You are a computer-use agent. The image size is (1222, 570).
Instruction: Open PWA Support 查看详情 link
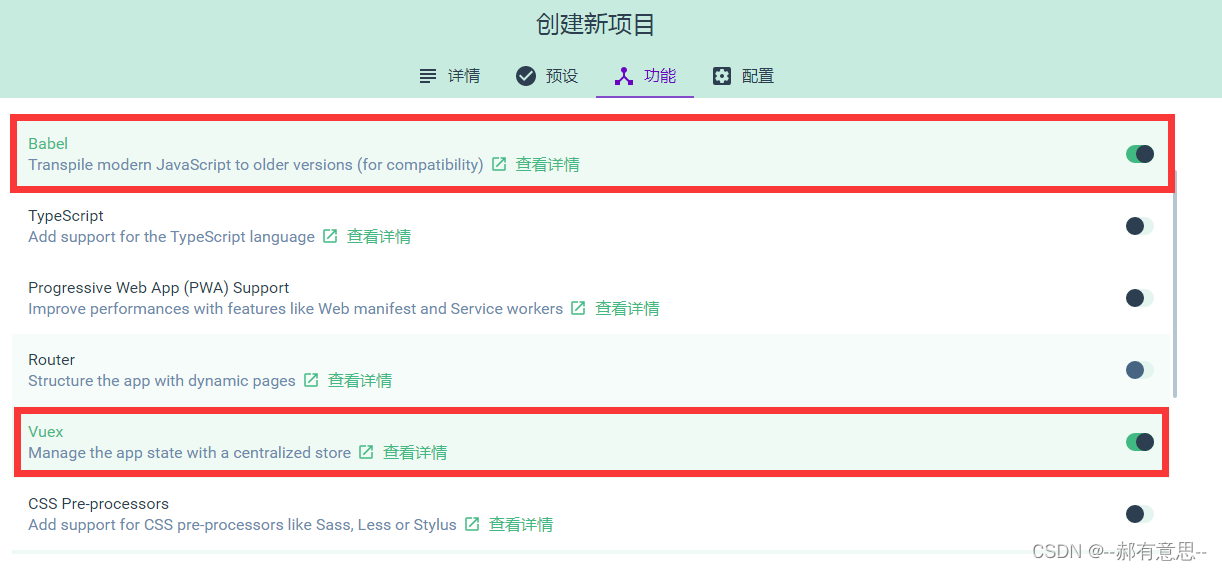[627, 309]
